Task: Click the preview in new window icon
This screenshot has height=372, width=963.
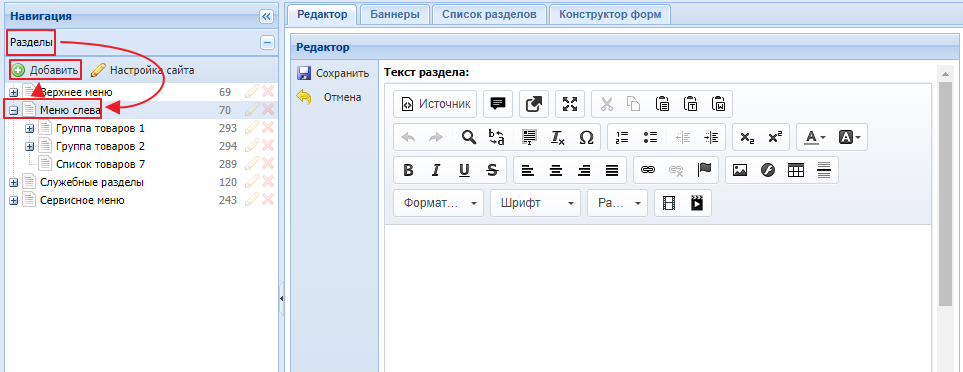Action: [x=534, y=104]
